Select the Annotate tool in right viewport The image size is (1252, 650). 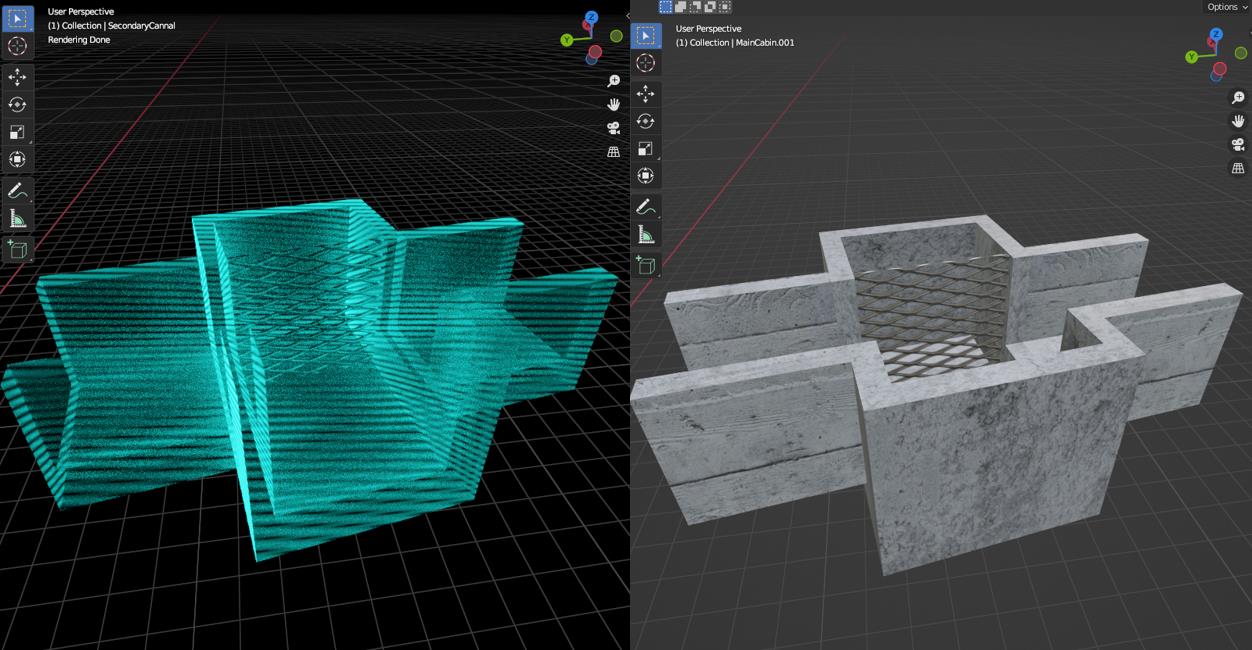tap(646, 208)
